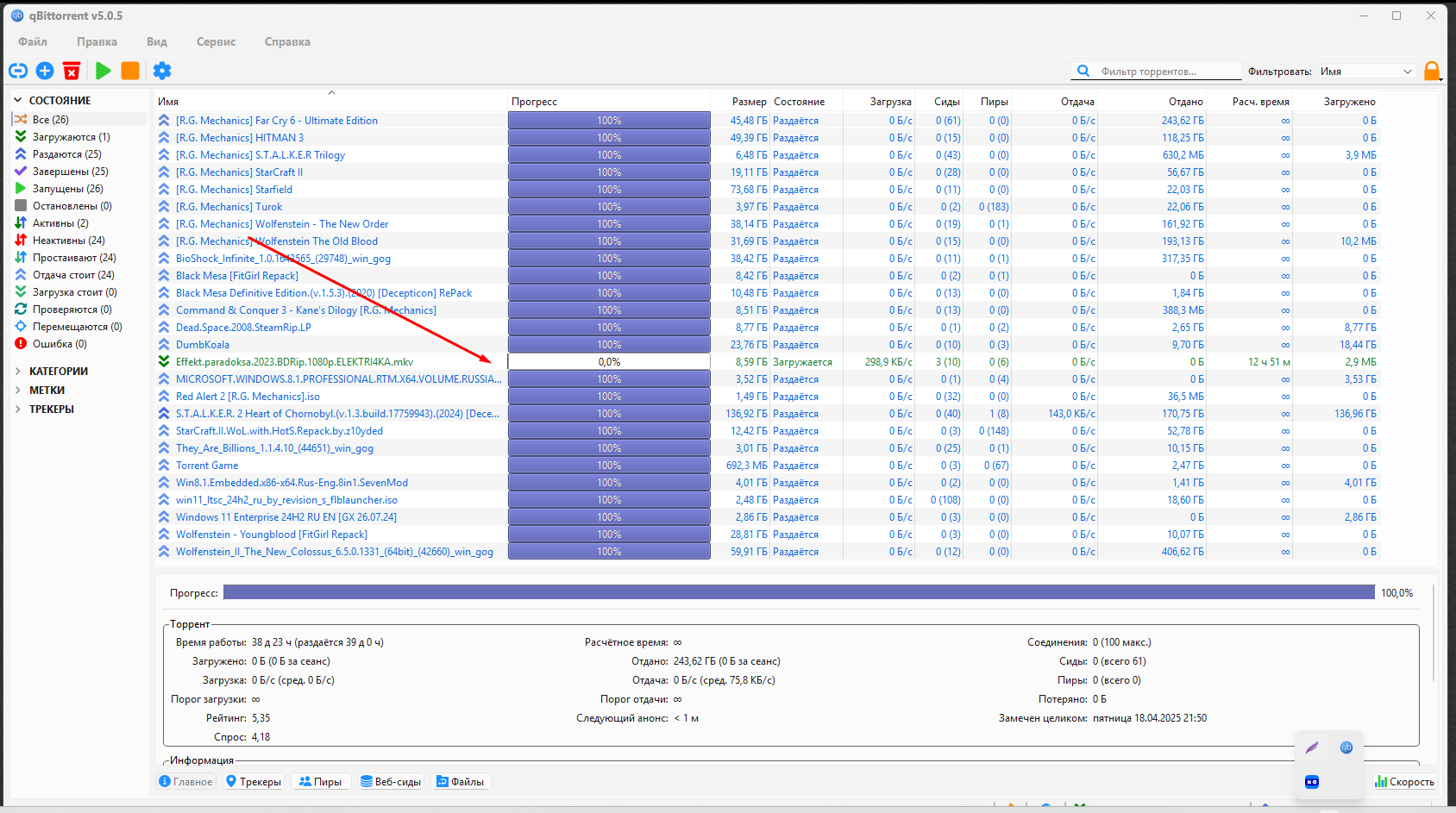Expand the ТРЕКЕРЫ sidebar section
This screenshot has height=813, width=1456.
tap(17, 409)
